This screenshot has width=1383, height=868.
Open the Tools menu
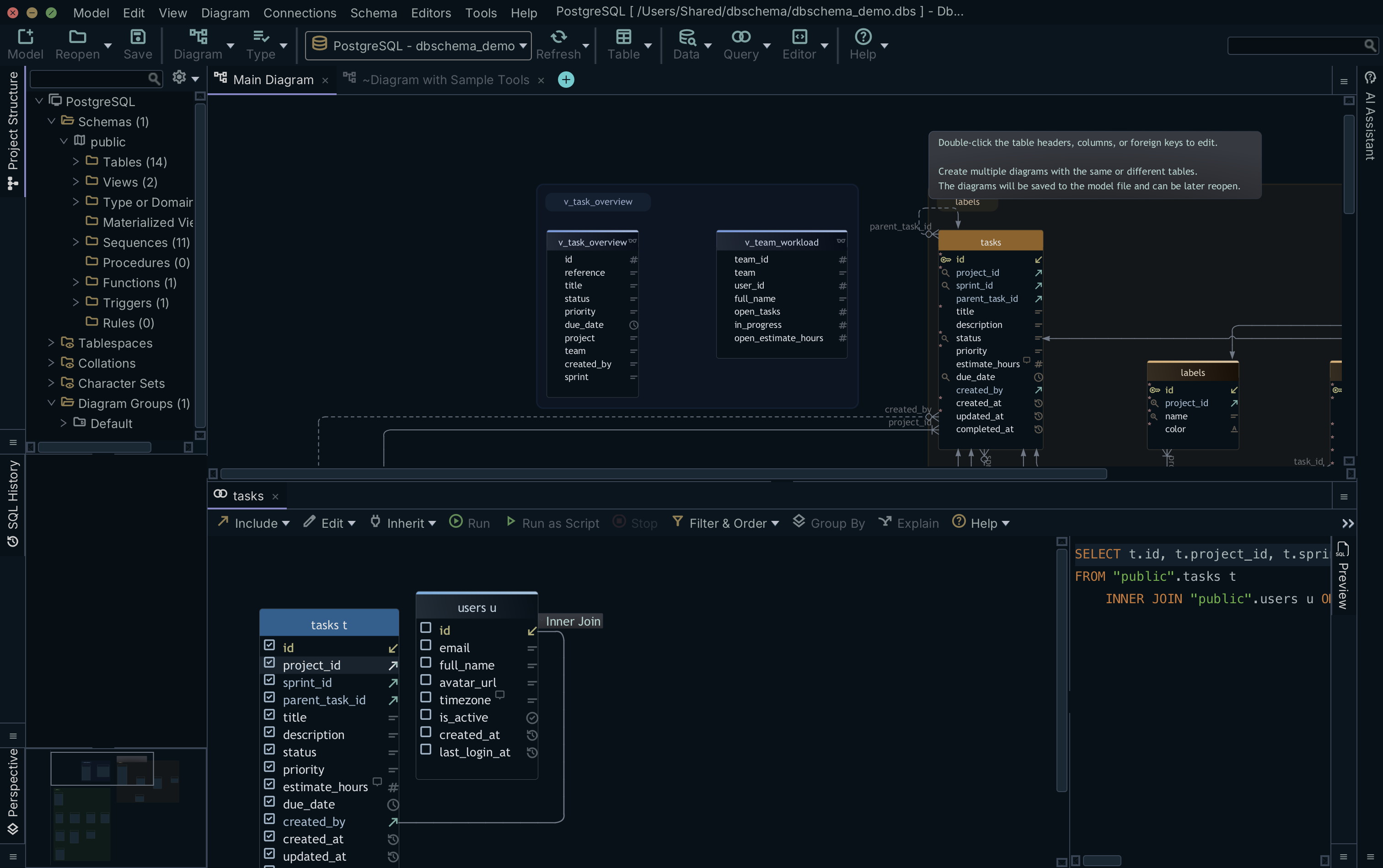(481, 13)
